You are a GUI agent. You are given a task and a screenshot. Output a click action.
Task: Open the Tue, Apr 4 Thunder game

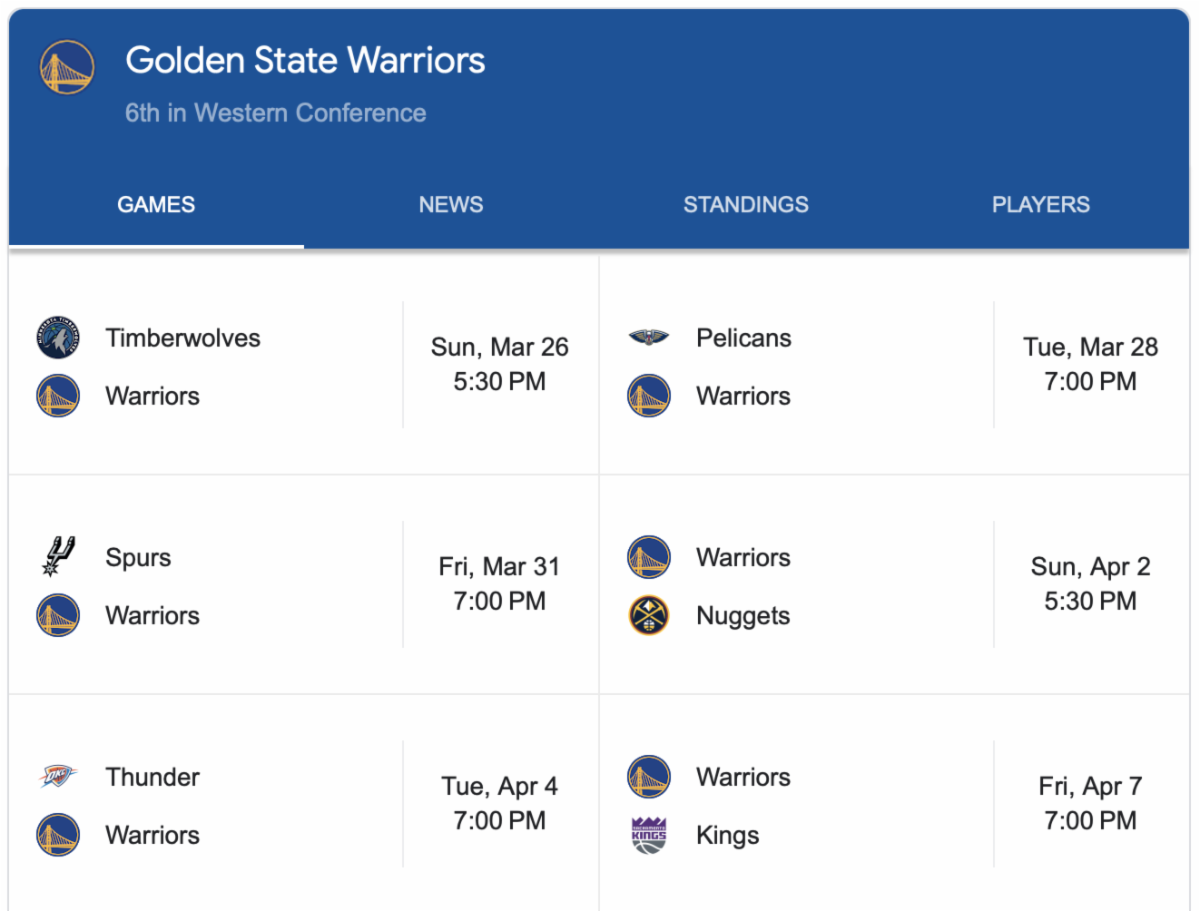[499, 804]
